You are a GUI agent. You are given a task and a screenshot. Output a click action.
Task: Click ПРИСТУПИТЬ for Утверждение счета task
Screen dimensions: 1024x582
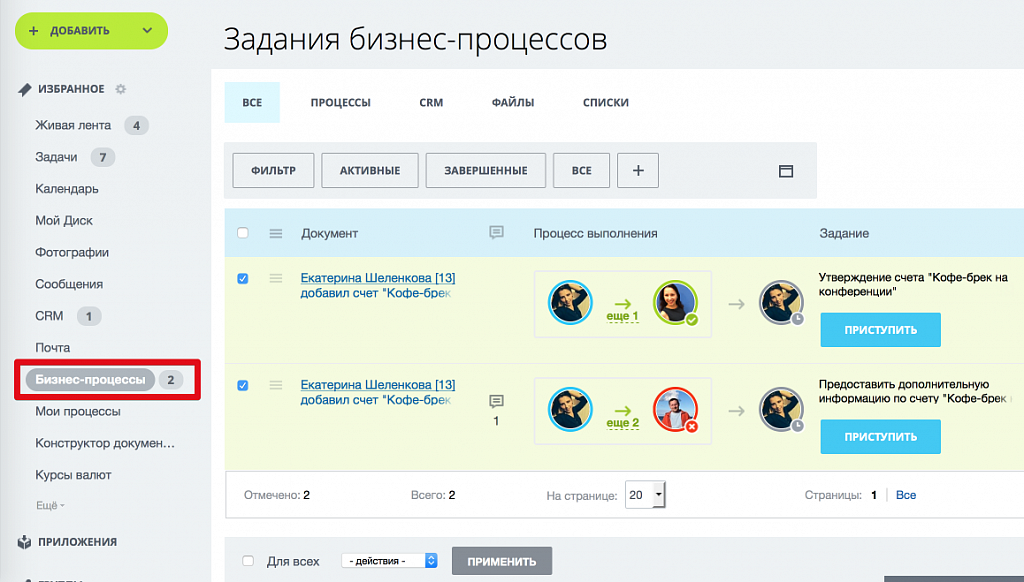pos(880,330)
